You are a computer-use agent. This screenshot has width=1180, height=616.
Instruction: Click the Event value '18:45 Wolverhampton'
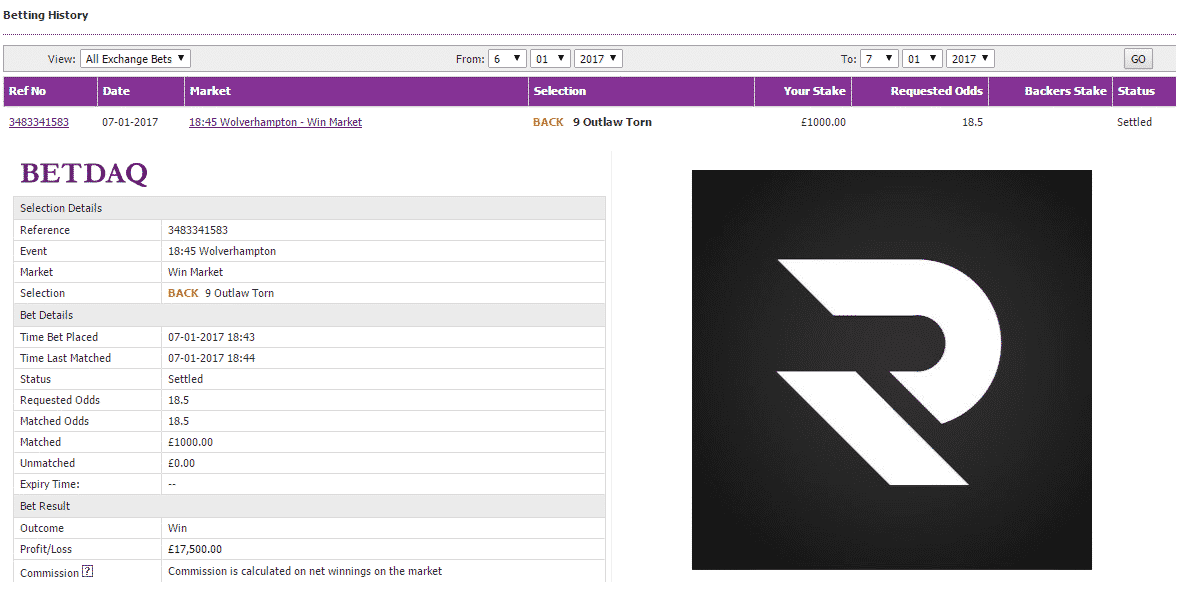(222, 251)
